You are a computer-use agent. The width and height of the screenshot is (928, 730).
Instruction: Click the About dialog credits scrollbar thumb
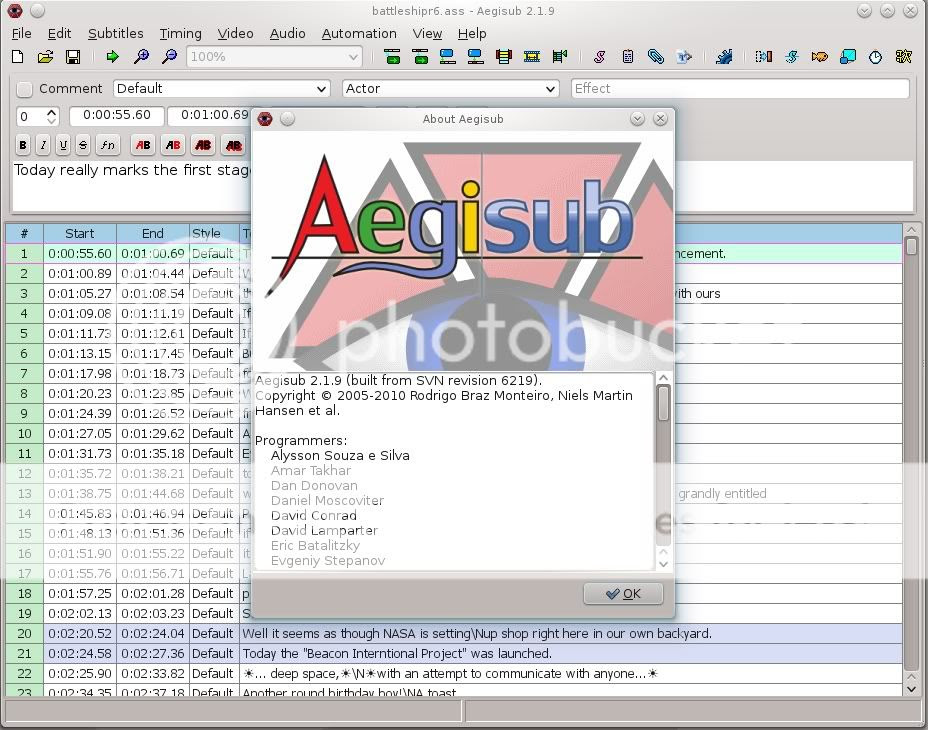(x=663, y=404)
